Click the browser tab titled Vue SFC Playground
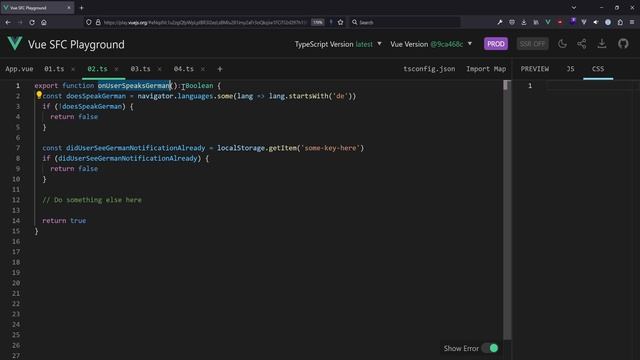Image resolution: width=640 pixels, height=360 pixels. pyautogui.click(x=37, y=8)
